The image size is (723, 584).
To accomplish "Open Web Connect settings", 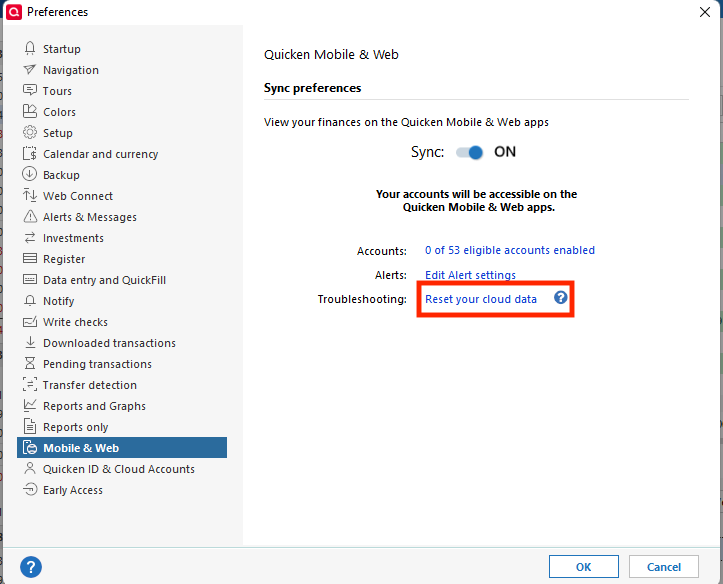I will pyautogui.click(x=78, y=196).
